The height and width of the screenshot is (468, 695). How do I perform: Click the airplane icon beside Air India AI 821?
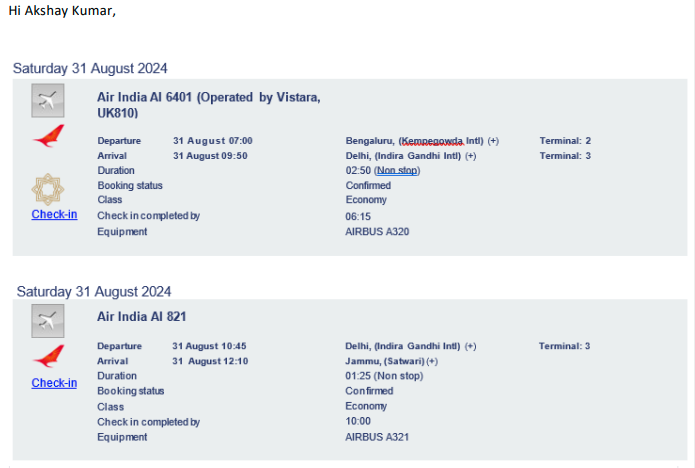[48, 321]
